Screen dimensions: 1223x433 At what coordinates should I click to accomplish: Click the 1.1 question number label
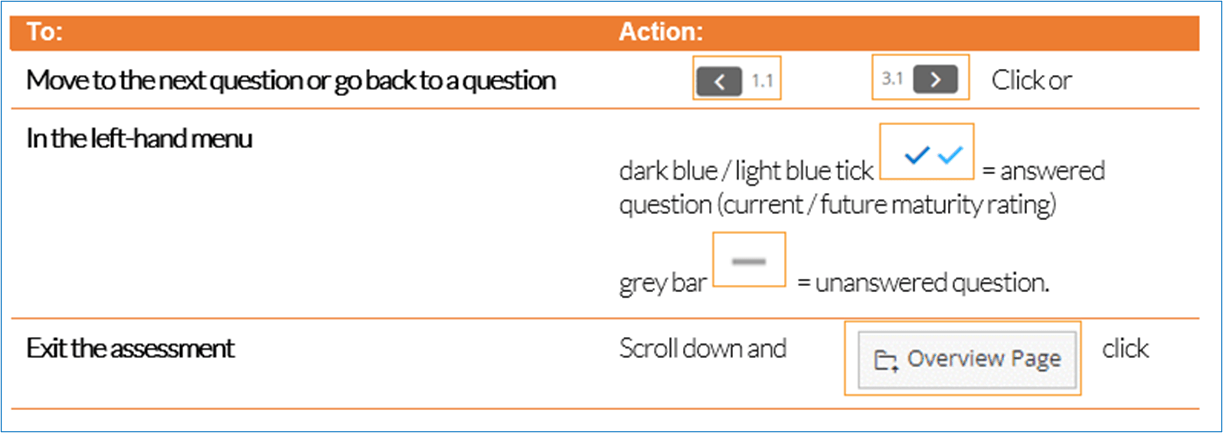[762, 80]
